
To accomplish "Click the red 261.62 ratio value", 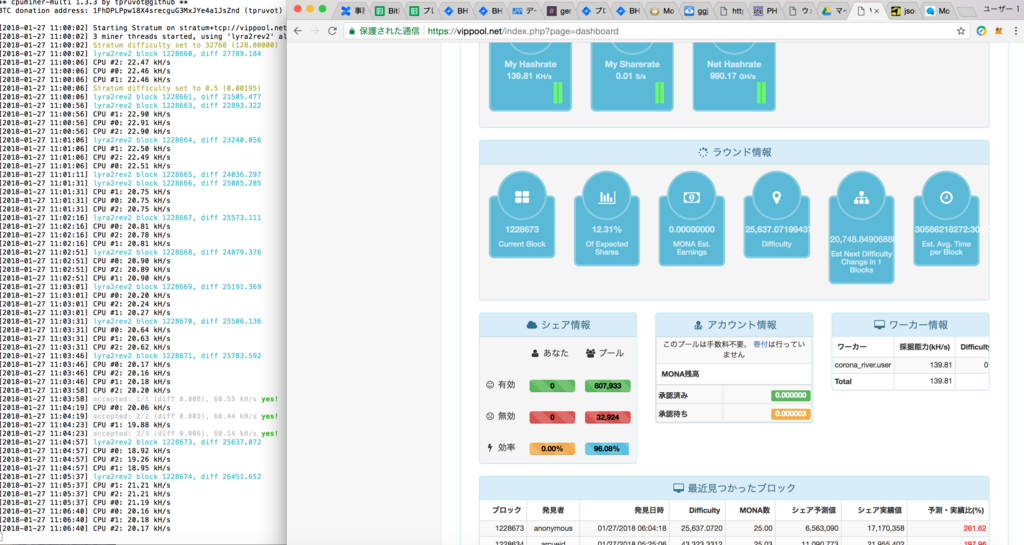I will (974, 528).
